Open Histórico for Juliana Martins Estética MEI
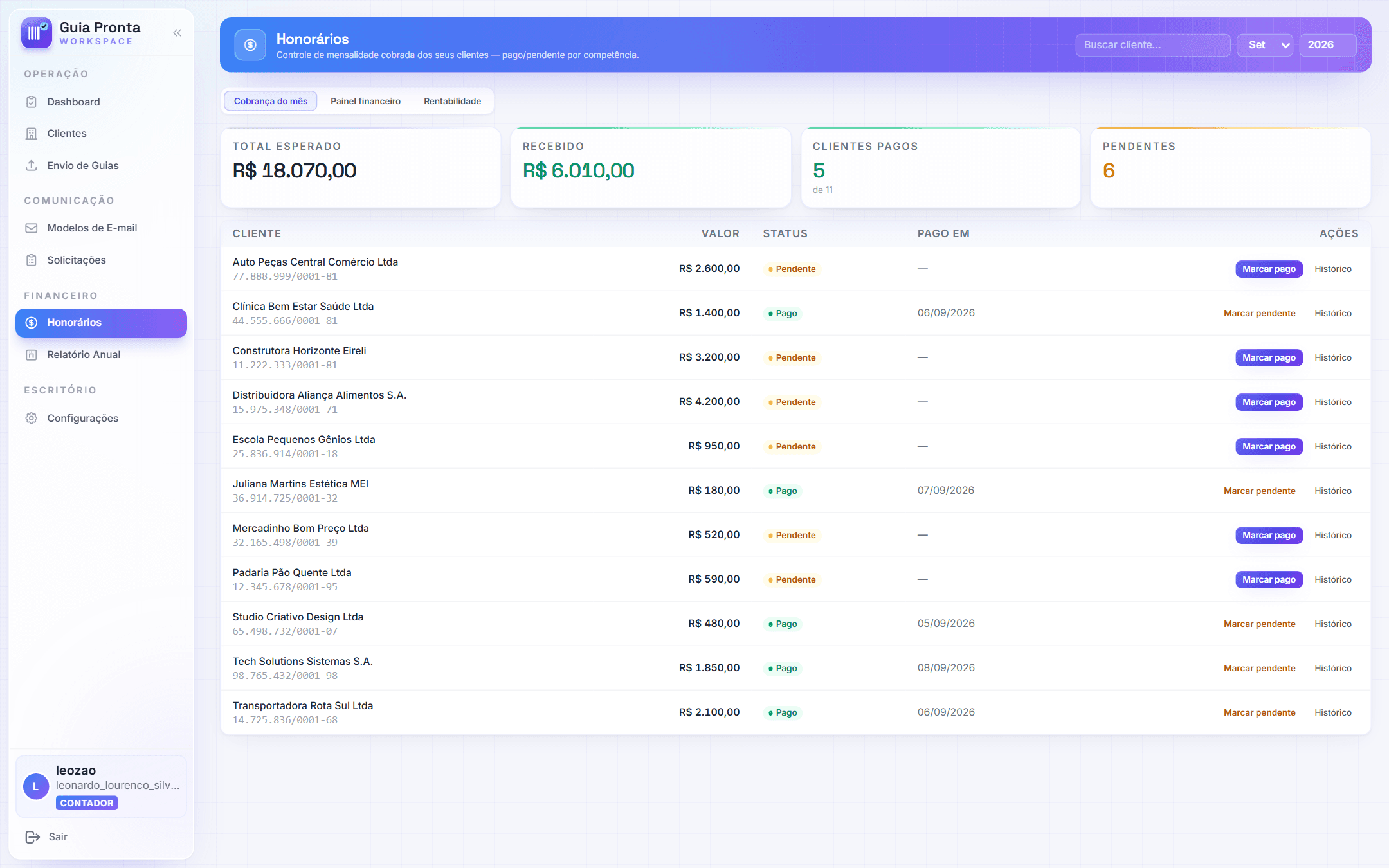This screenshot has height=868, width=1389. pos(1332,491)
